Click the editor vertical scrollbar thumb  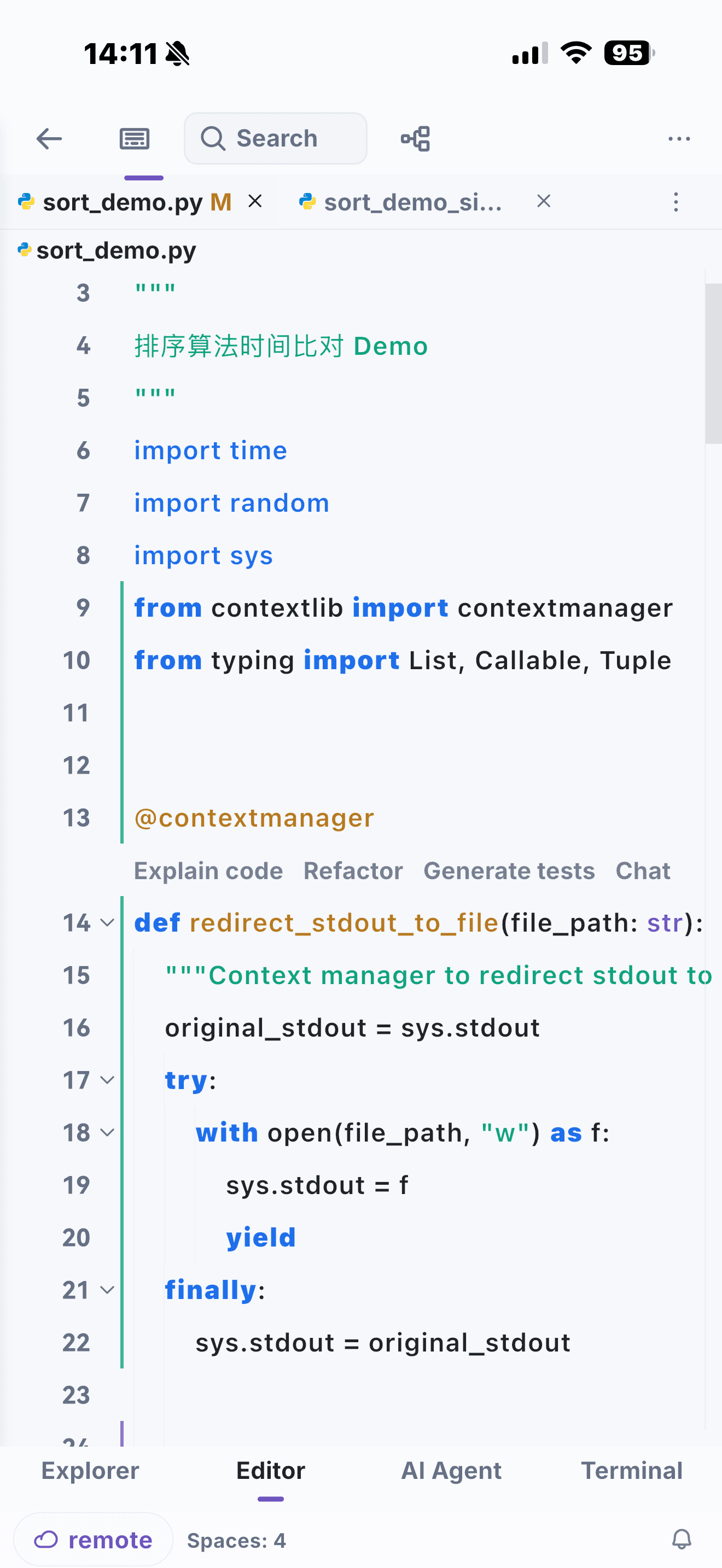coord(713,364)
